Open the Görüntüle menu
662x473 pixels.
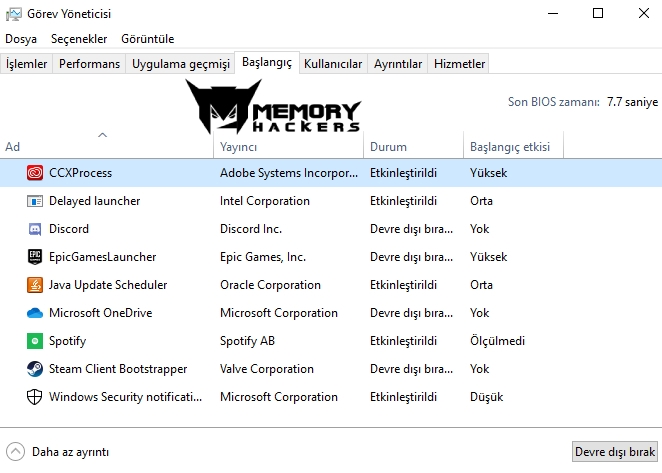click(x=147, y=39)
